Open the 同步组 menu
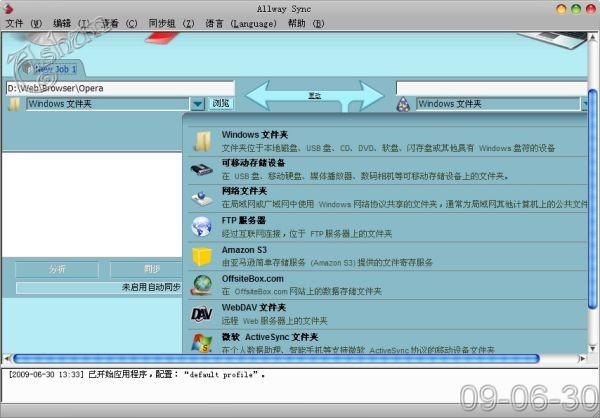 coord(171,24)
